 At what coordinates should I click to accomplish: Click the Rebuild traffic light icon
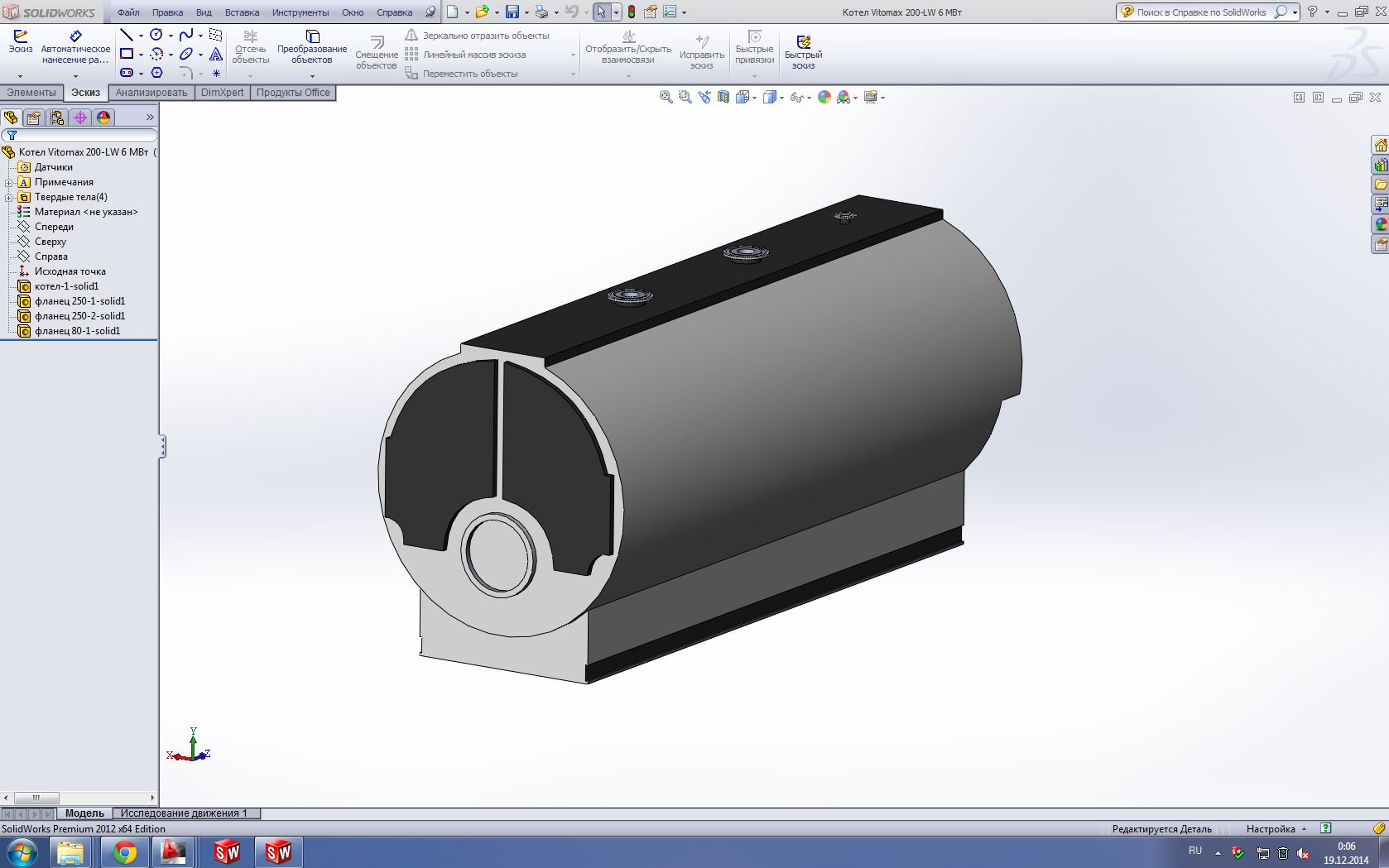pyautogui.click(x=632, y=12)
